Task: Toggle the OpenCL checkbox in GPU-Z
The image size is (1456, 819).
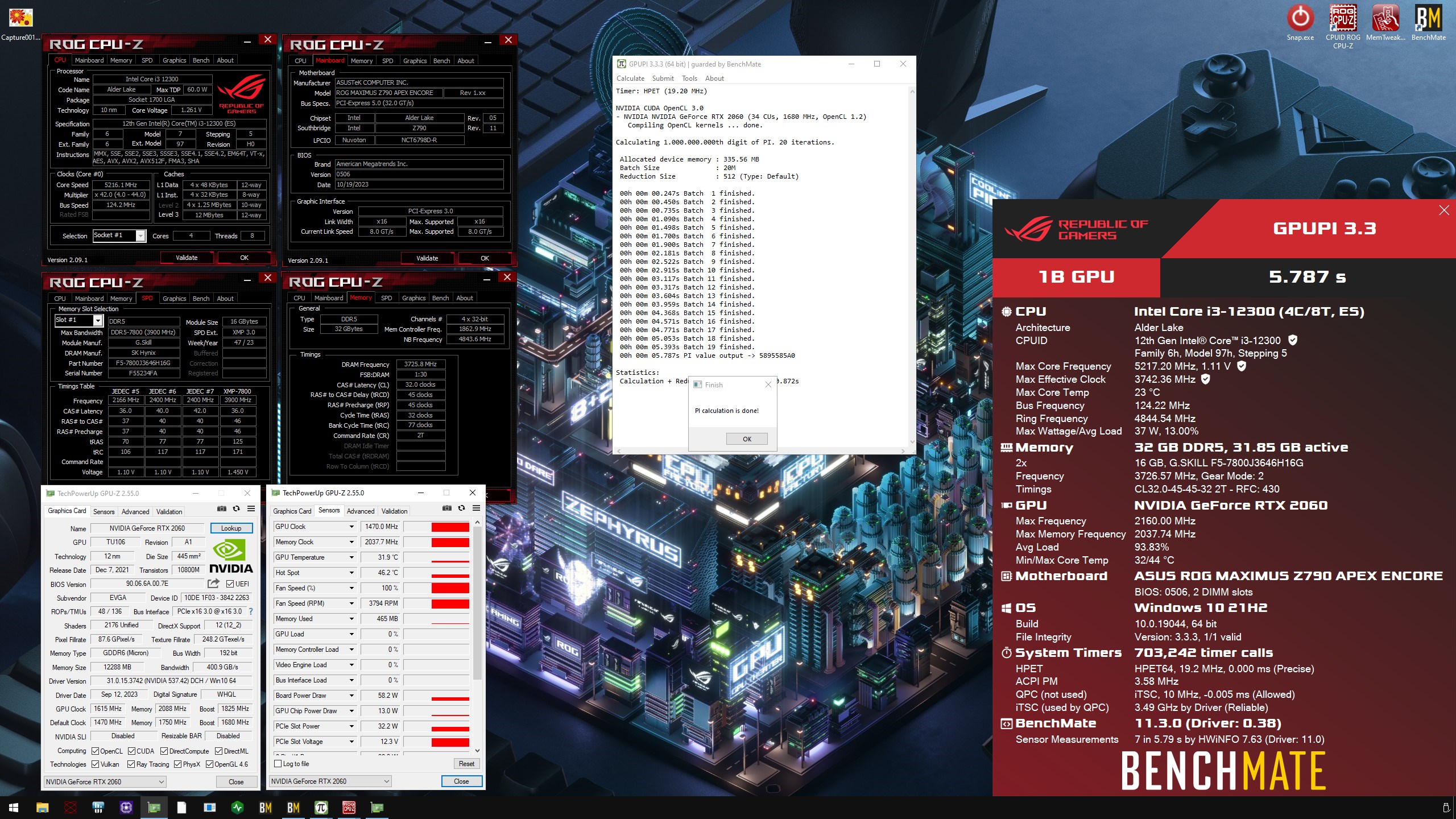Action: click(x=96, y=751)
